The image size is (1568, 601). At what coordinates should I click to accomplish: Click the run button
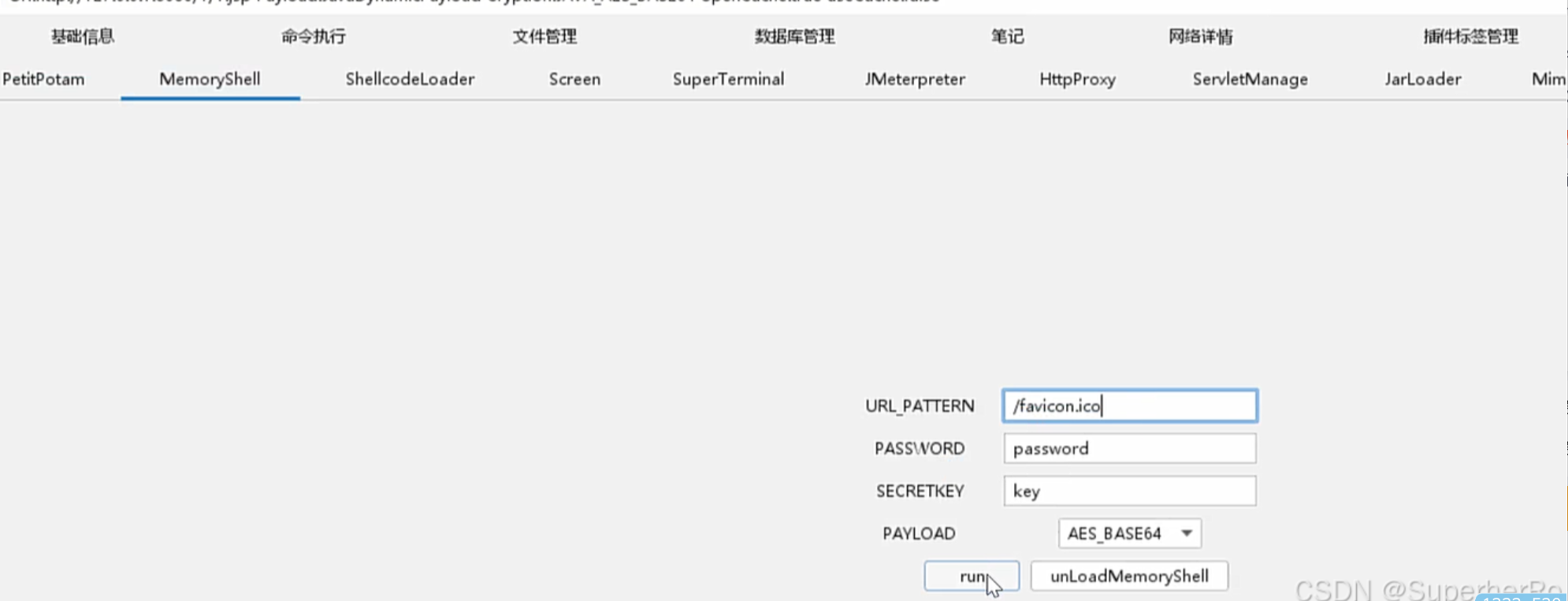pos(972,576)
